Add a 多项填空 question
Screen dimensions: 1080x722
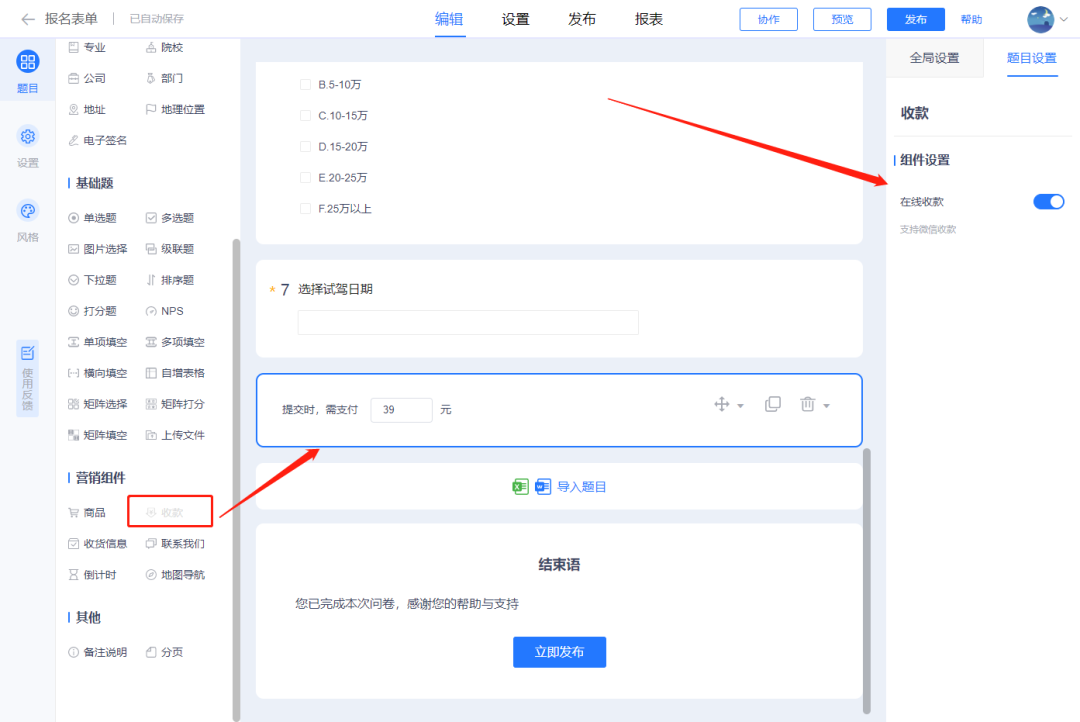(x=175, y=342)
